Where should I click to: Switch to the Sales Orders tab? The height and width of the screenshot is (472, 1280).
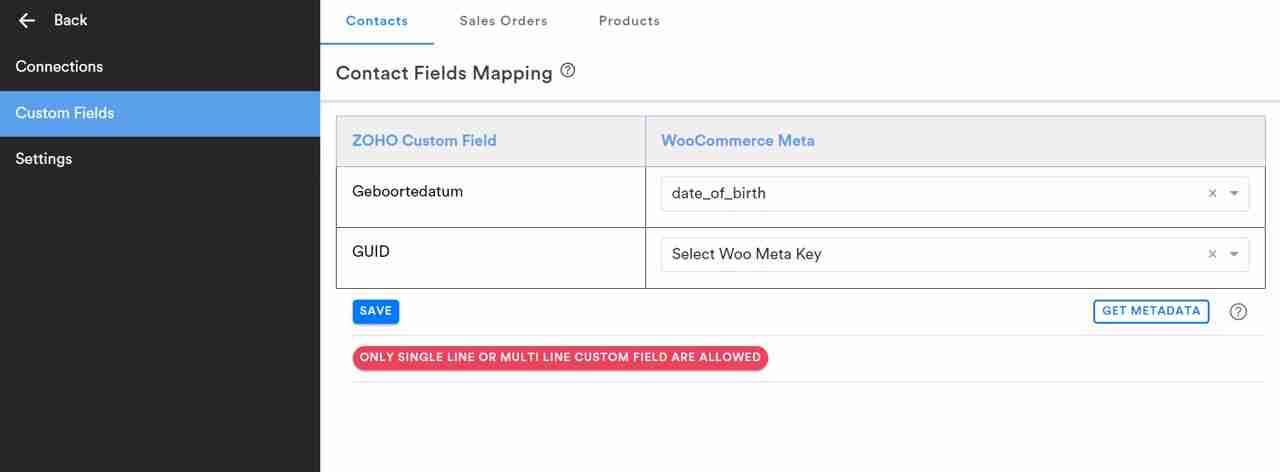click(503, 21)
